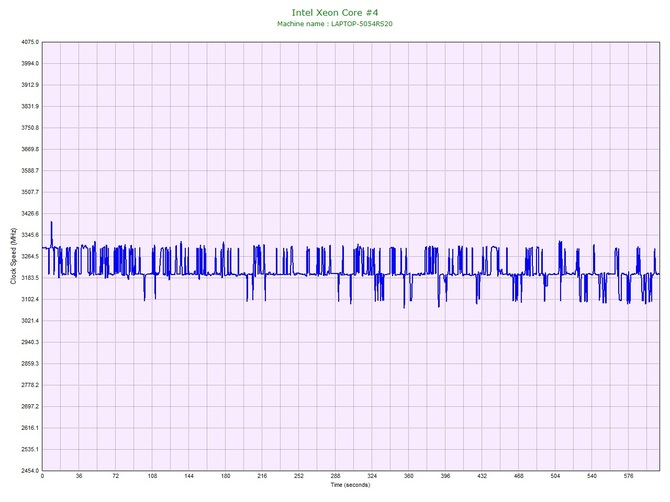Click the x-axis tick label 144
Screen dimensions: 670x502
(189, 476)
